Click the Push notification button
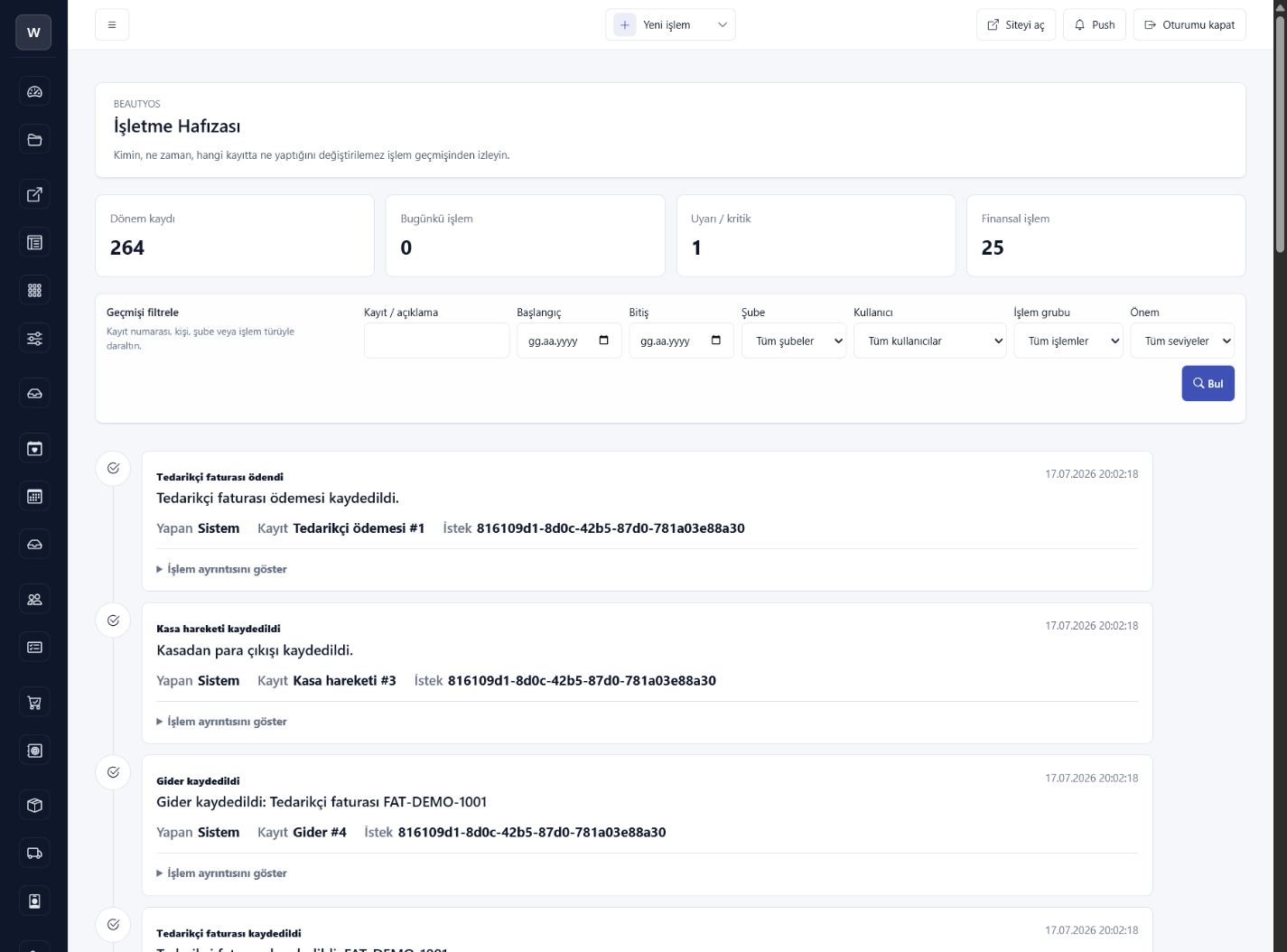1287x952 pixels. [x=1095, y=24]
